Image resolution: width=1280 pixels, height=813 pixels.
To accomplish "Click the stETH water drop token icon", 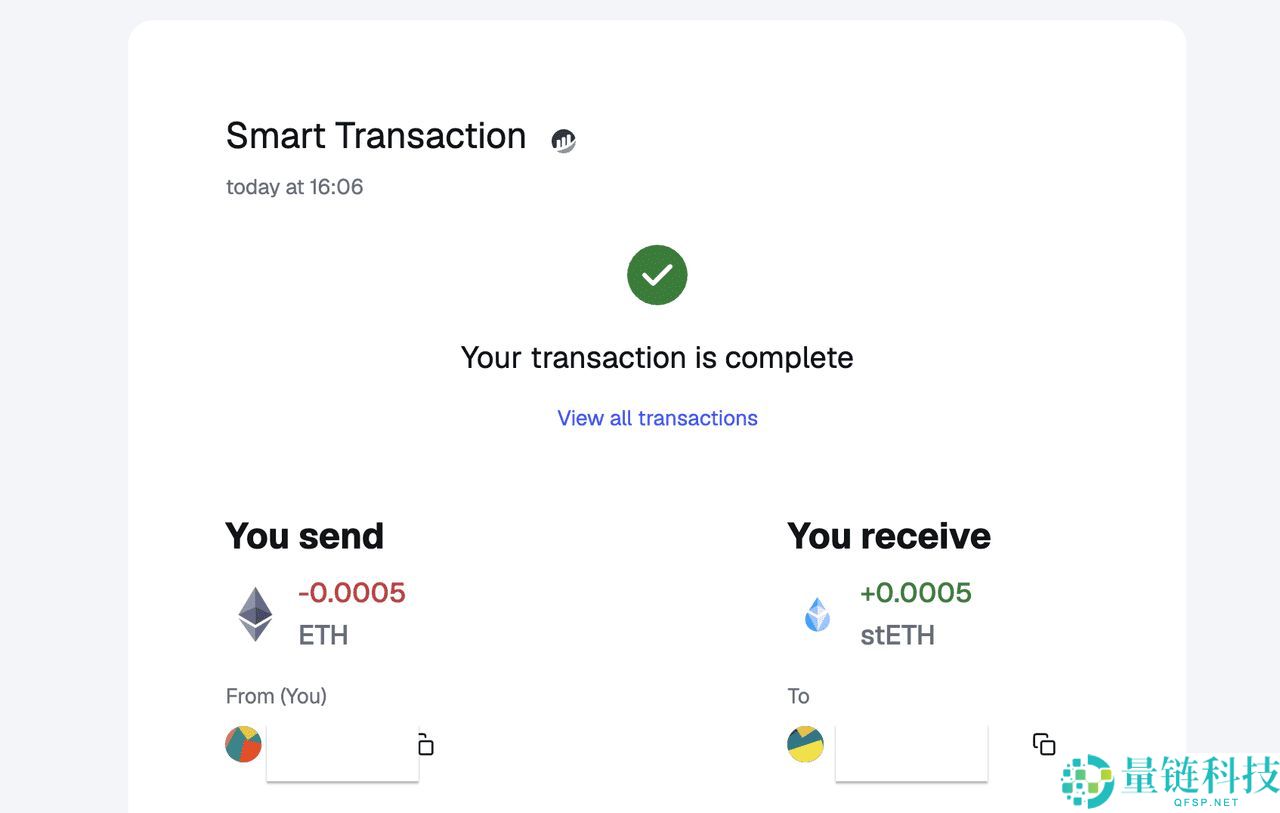I will point(818,614).
